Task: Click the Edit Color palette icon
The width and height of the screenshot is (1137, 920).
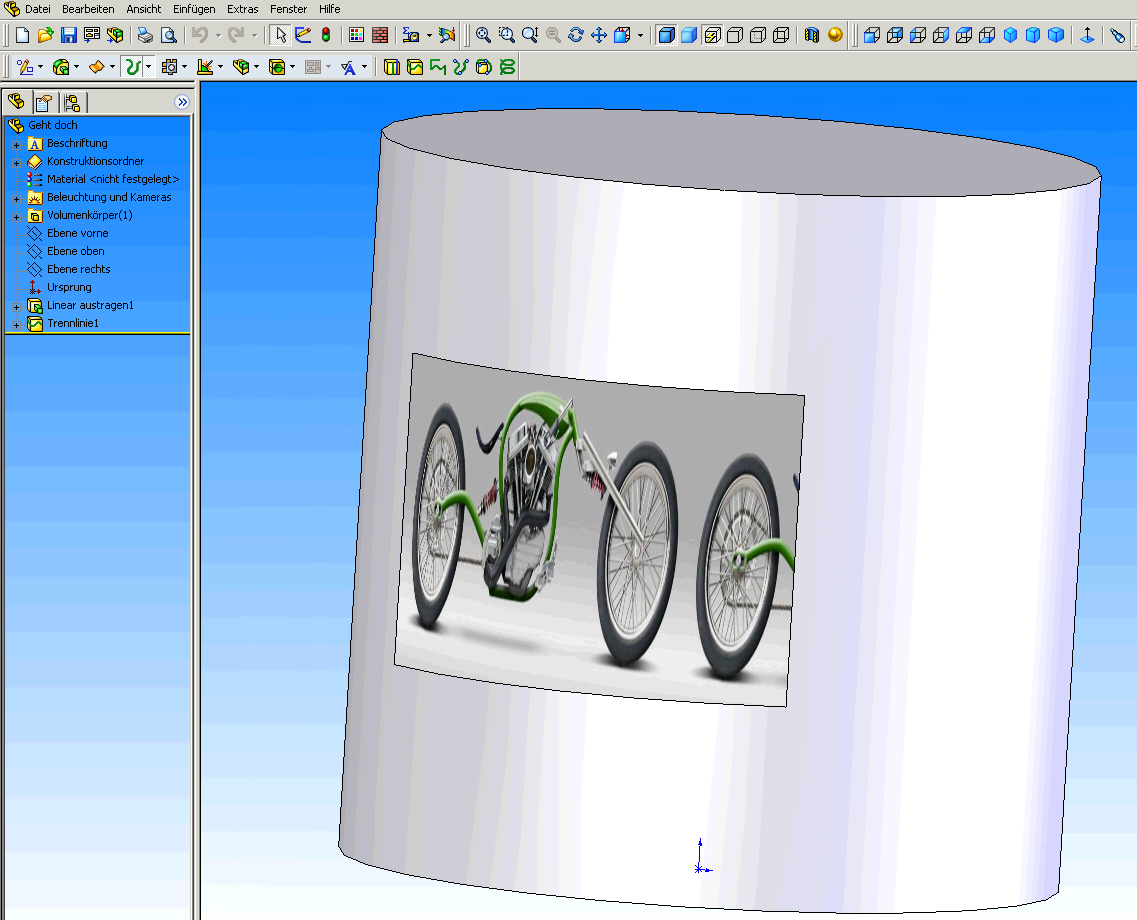Action: (356, 35)
